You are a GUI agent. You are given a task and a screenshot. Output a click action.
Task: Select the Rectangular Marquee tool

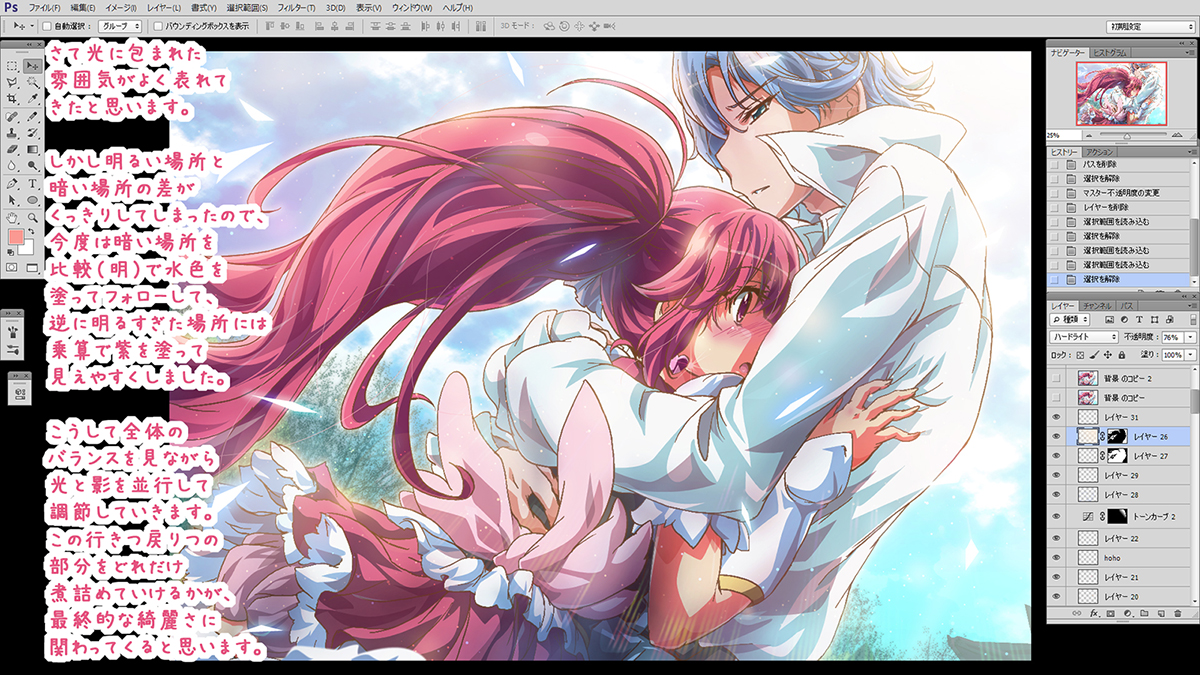point(12,66)
